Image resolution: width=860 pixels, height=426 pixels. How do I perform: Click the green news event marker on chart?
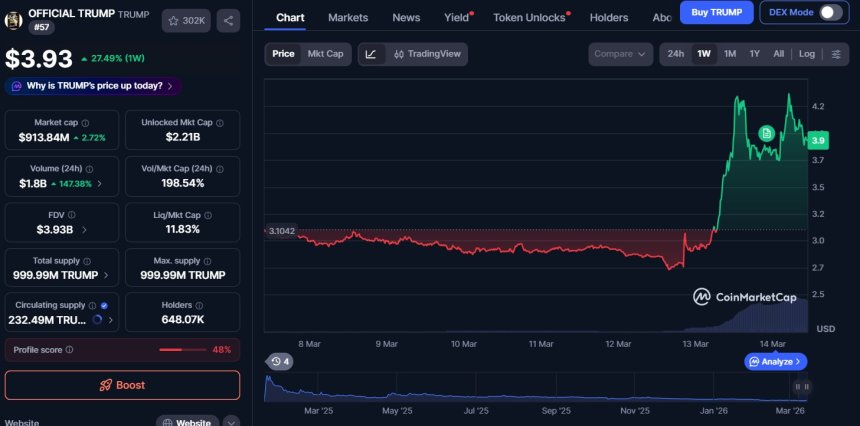pyautogui.click(x=766, y=133)
